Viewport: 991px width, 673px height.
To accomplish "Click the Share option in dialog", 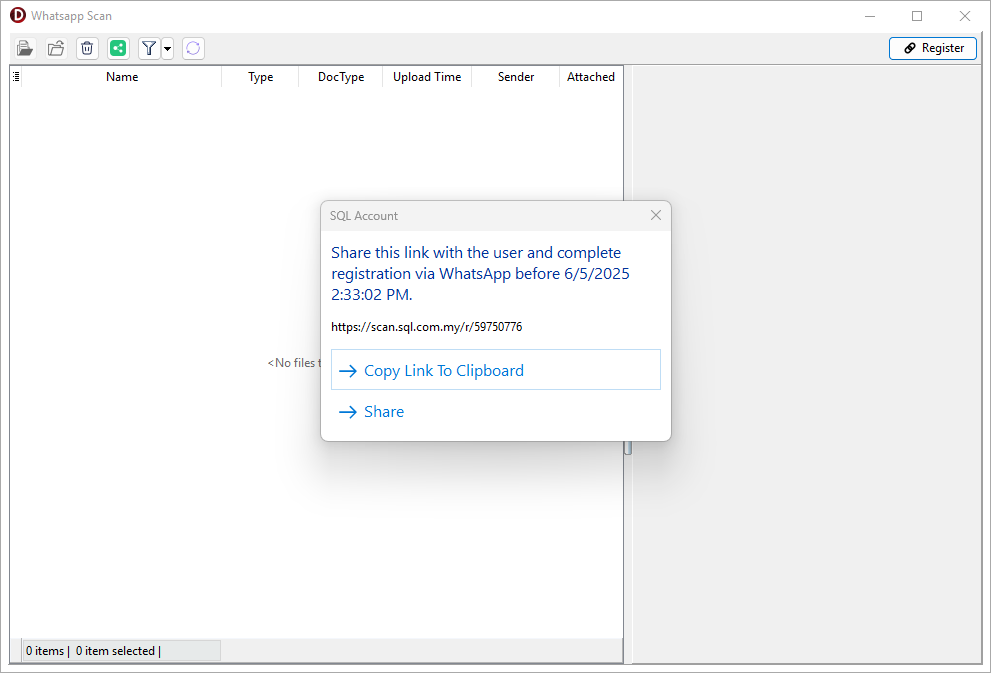I will (x=496, y=411).
